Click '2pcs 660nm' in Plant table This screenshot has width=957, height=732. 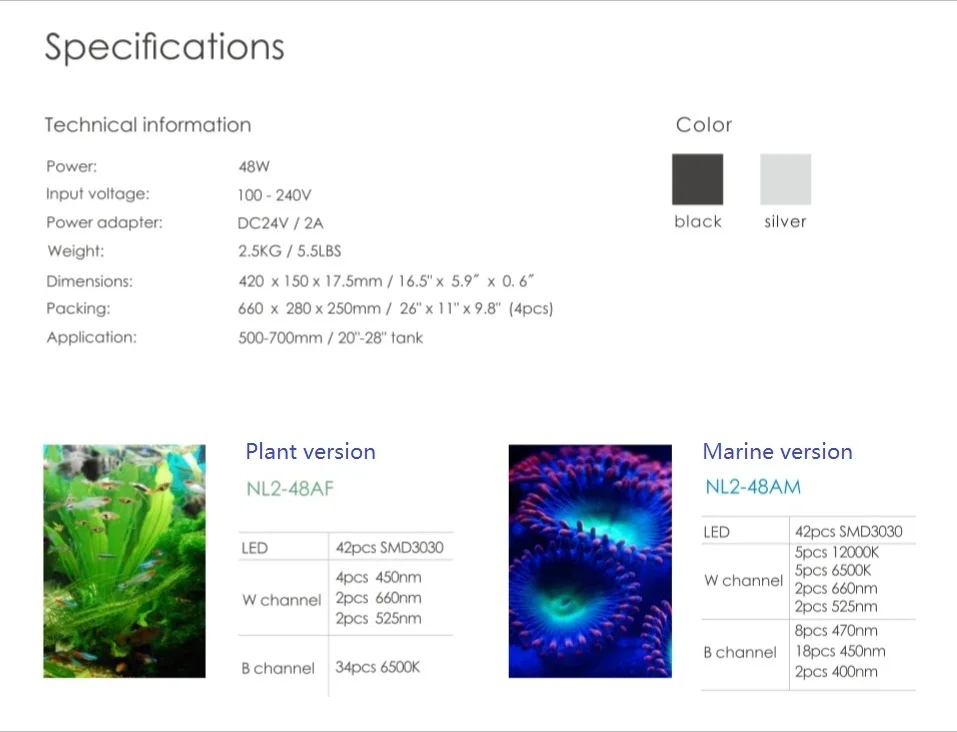(378, 598)
